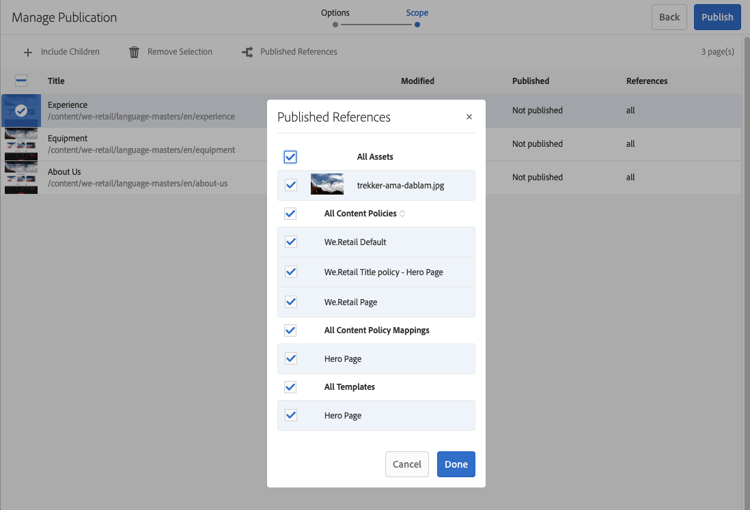The image size is (750, 510).
Task: Click the /content/we-retail/language-masters/en/about-us path
Action: [x=137, y=184]
